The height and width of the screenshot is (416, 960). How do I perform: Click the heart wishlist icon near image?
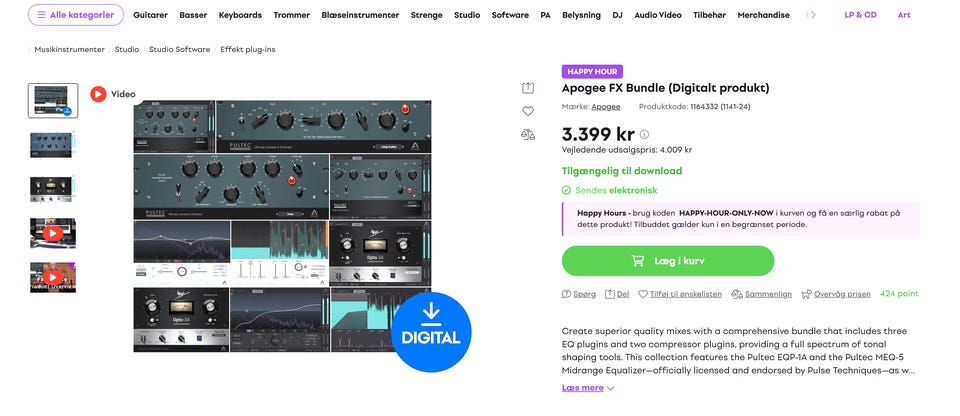528,111
